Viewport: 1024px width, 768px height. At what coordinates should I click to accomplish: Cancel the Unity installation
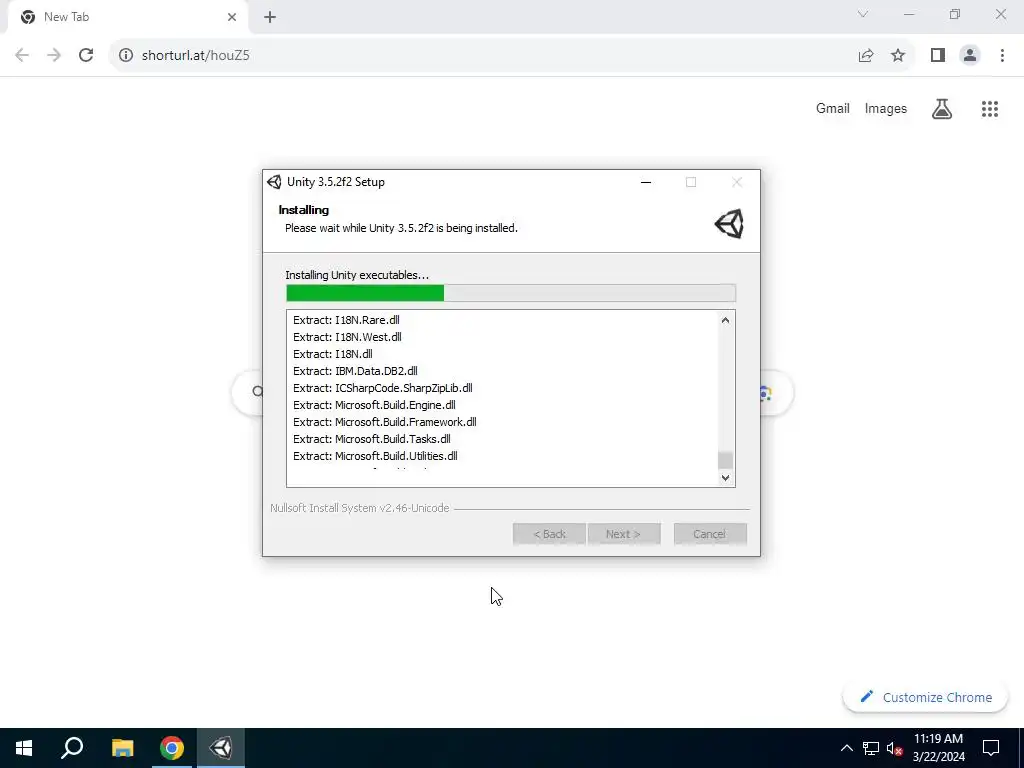(710, 534)
